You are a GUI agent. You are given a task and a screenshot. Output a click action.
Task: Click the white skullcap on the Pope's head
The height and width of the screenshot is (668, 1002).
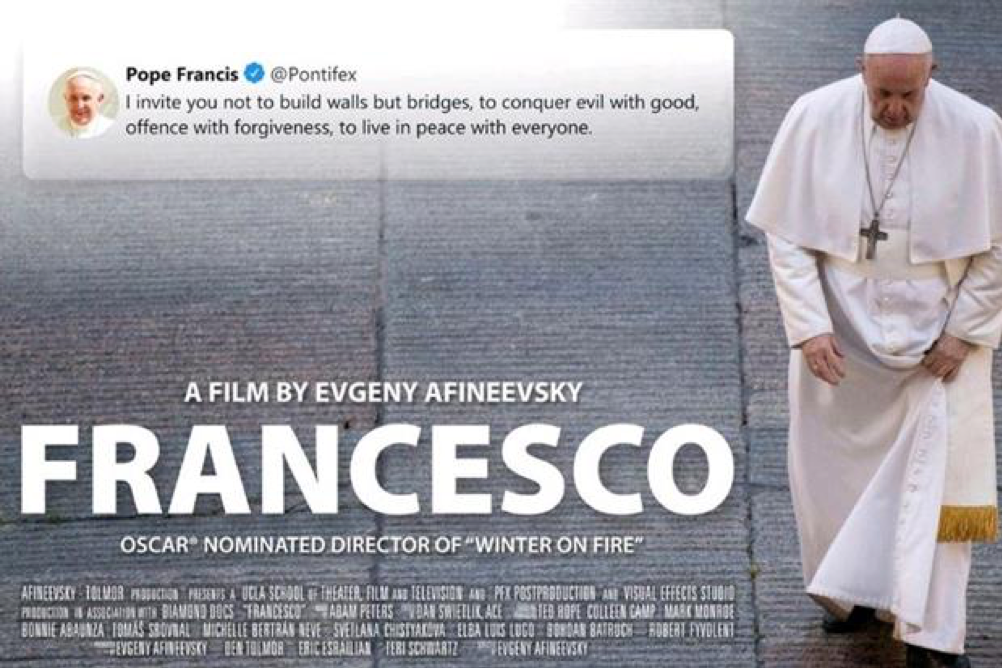(x=897, y=36)
